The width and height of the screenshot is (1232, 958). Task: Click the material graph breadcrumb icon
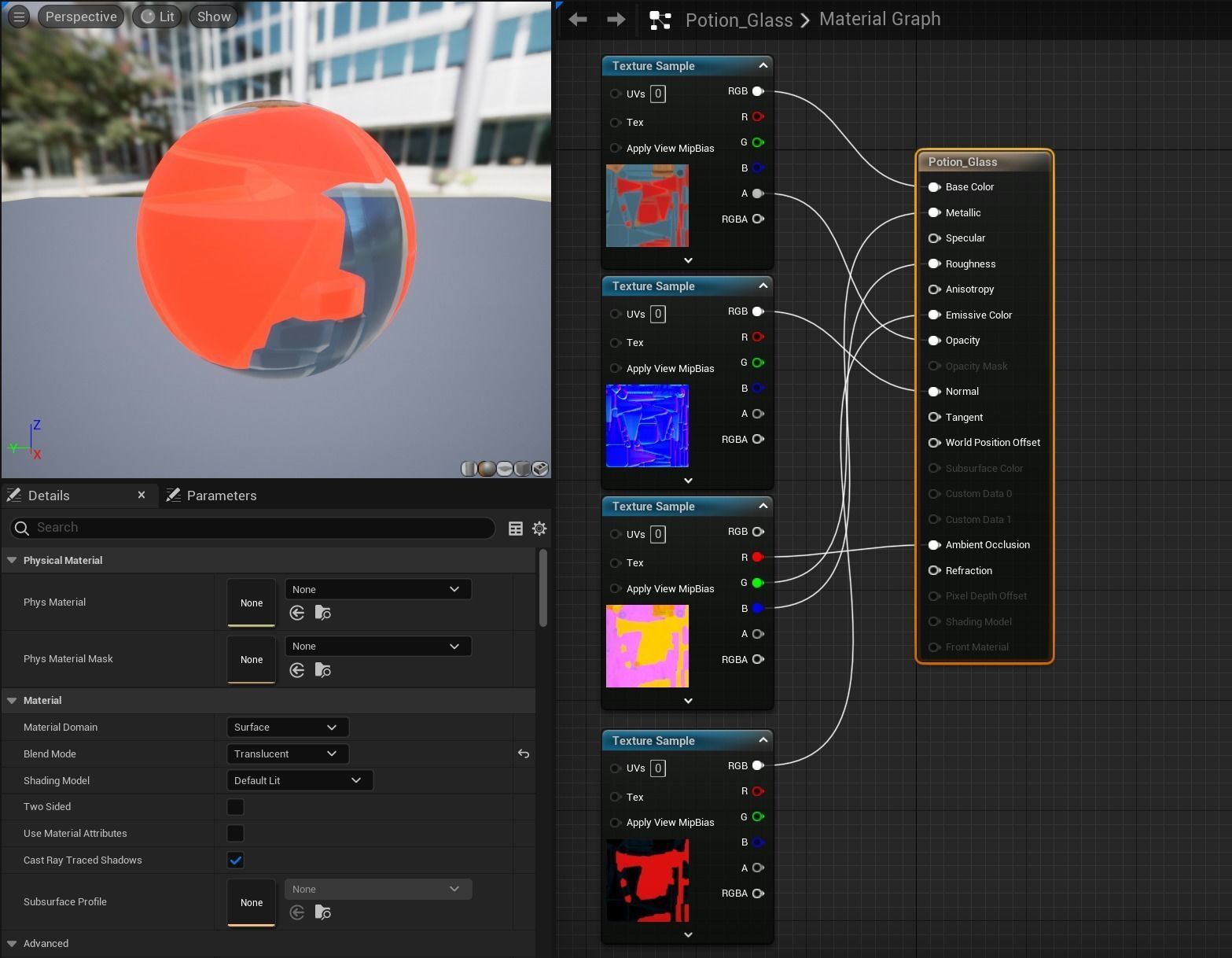point(660,20)
